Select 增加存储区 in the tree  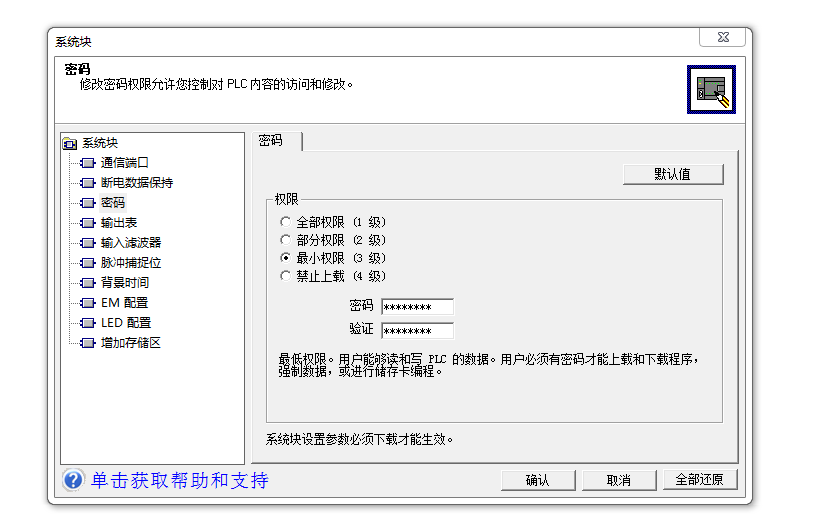(131, 343)
